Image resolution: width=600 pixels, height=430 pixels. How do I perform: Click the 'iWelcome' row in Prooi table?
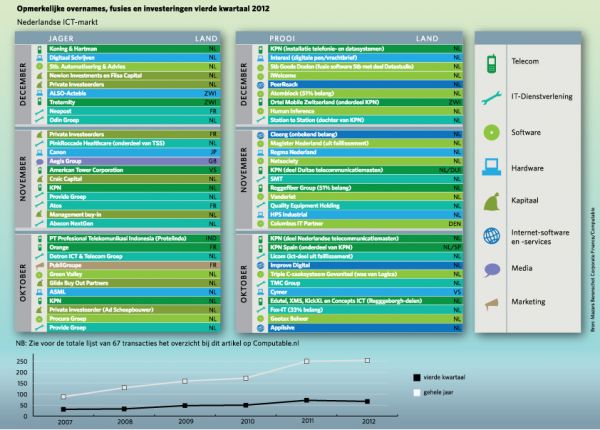[x=365, y=76]
